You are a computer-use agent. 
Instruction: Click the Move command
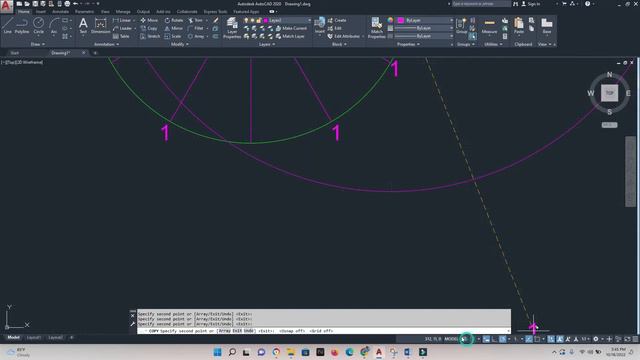(x=149, y=20)
